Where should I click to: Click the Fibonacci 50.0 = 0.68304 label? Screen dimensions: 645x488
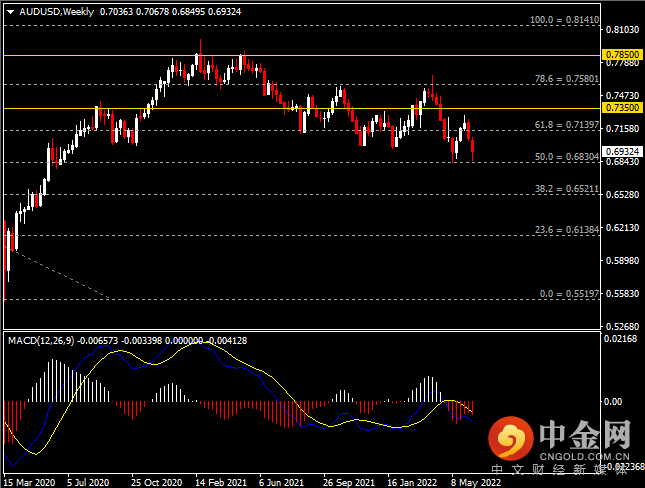click(x=565, y=157)
